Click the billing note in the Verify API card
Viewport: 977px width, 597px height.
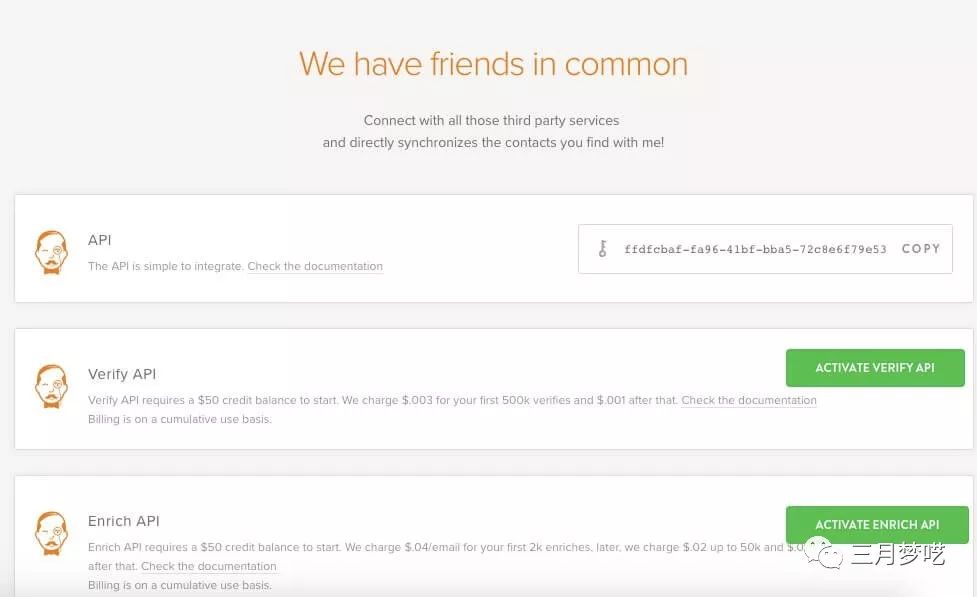(179, 419)
